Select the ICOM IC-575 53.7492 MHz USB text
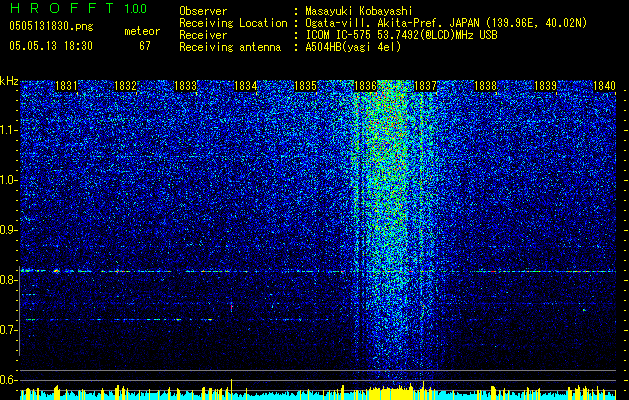This screenshot has width=629, height=400. (x=401, y=35)
